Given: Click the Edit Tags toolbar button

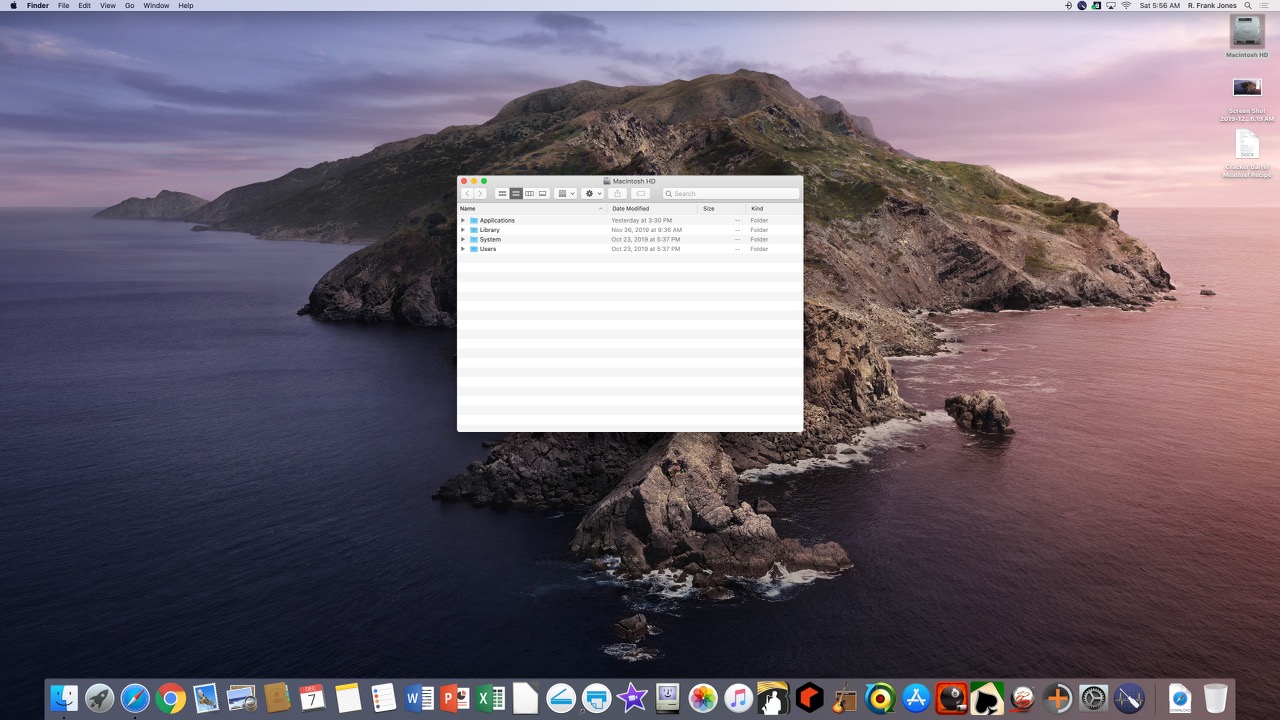Looking at the screenshot, I should [x=641, y=194].
